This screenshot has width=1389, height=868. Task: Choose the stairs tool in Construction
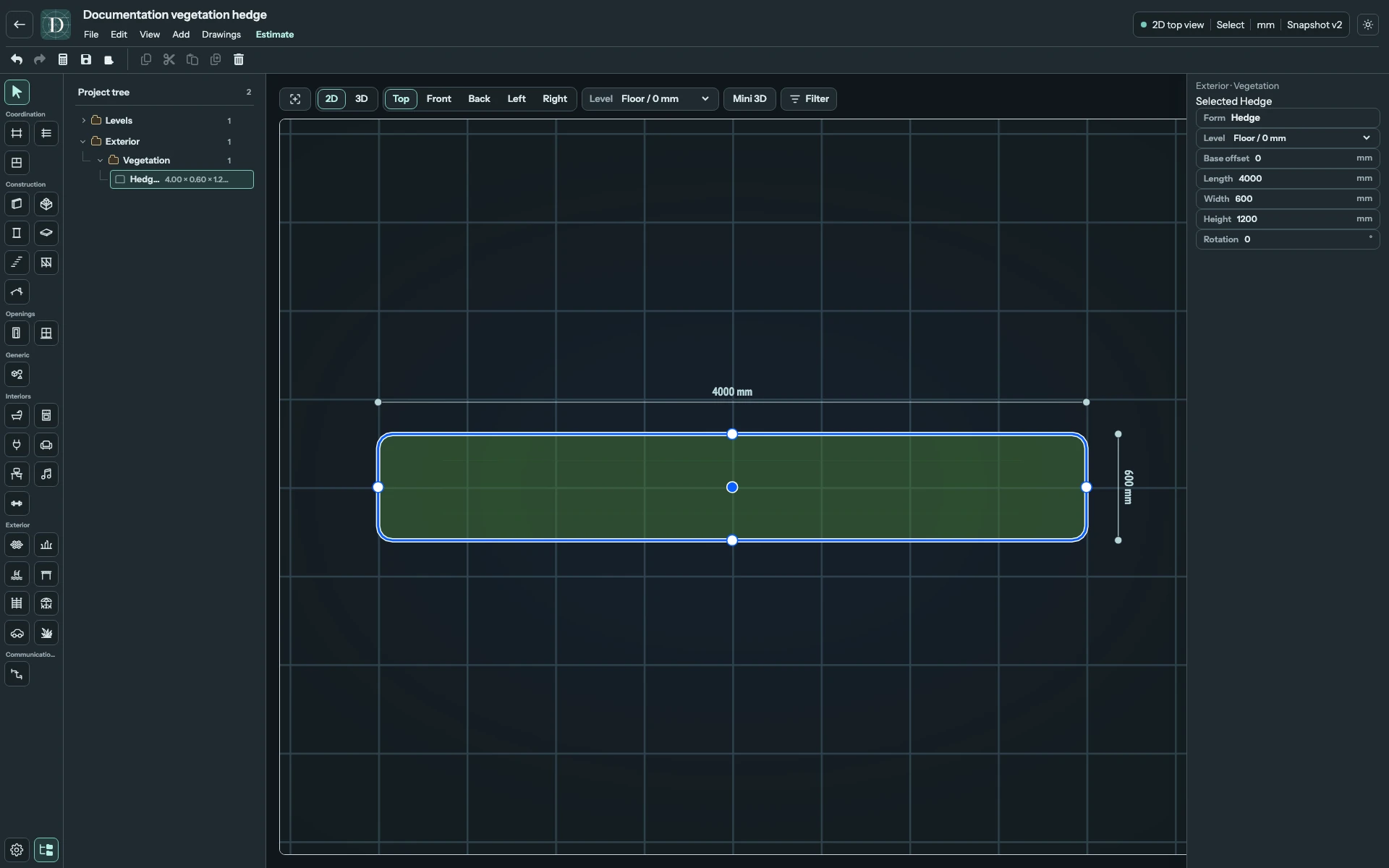coord(17,263)
